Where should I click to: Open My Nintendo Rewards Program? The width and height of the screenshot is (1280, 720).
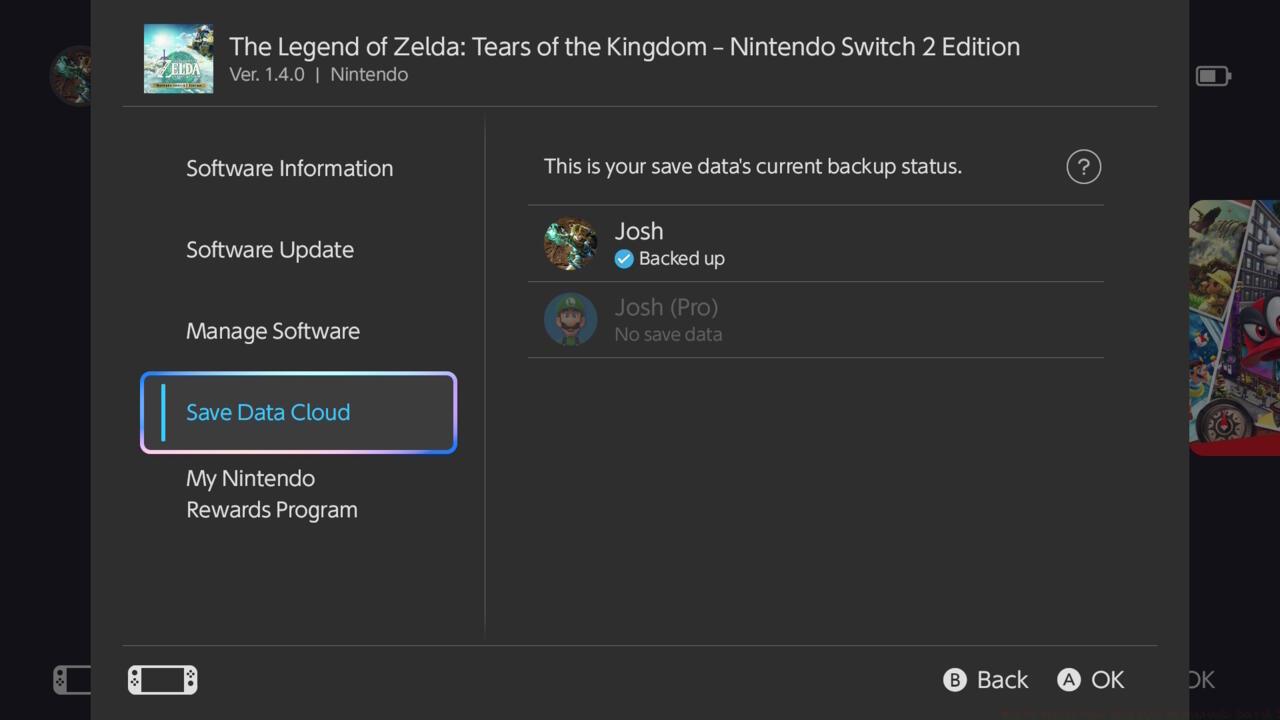[x=272, y=494]
